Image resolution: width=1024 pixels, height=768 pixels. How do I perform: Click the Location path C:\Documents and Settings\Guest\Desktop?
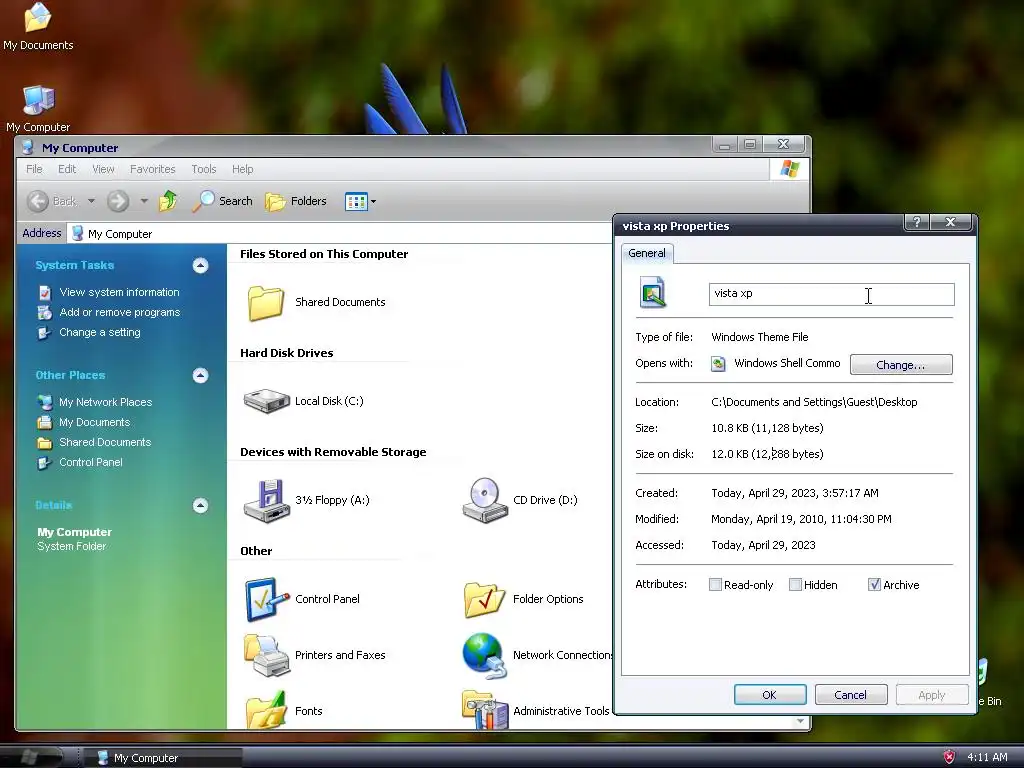pos(814,402)
